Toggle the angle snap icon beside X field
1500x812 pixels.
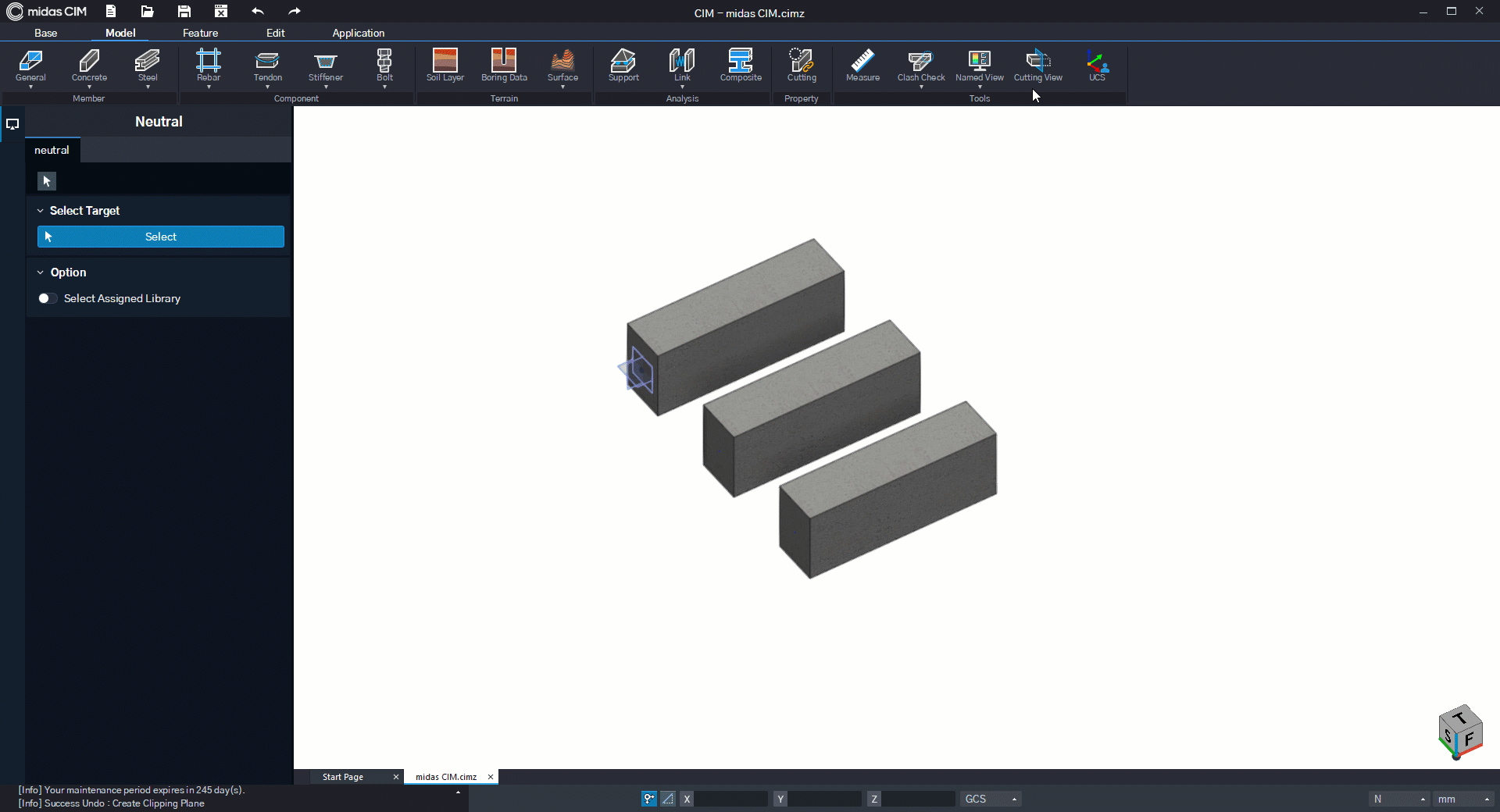(668, 799)
